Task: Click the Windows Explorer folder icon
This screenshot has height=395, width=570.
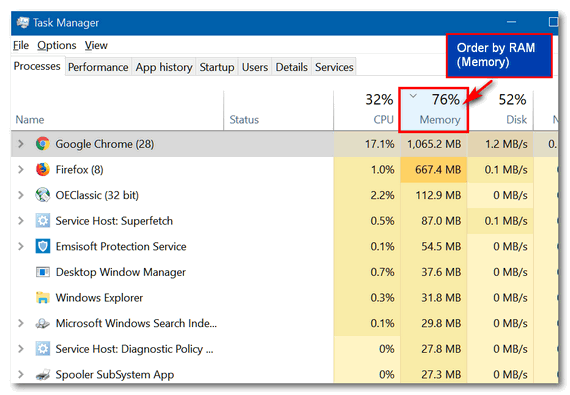Action: point(43,297)
